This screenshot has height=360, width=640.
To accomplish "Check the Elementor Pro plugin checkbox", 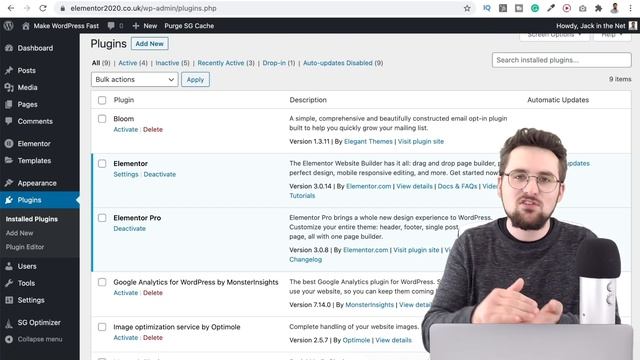I will [102, 218].
